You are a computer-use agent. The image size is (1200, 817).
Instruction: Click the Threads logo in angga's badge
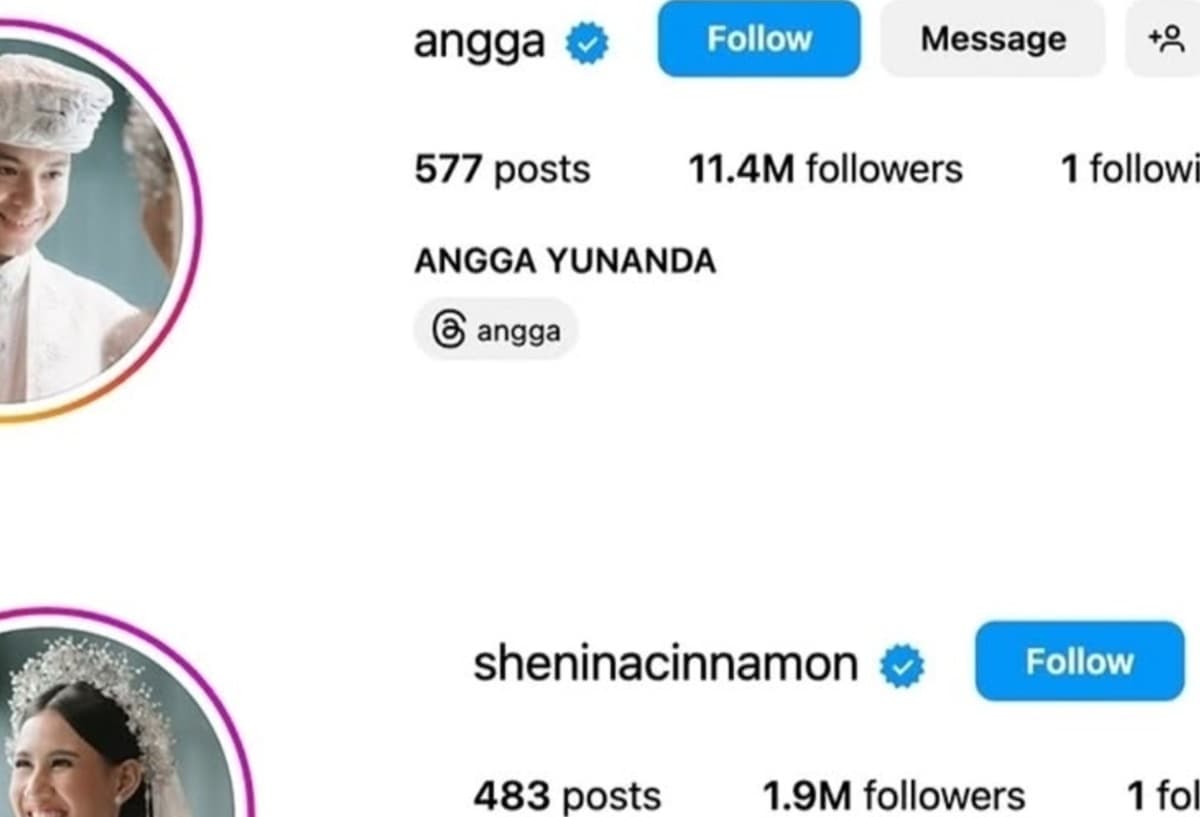[x=449, y=330]
